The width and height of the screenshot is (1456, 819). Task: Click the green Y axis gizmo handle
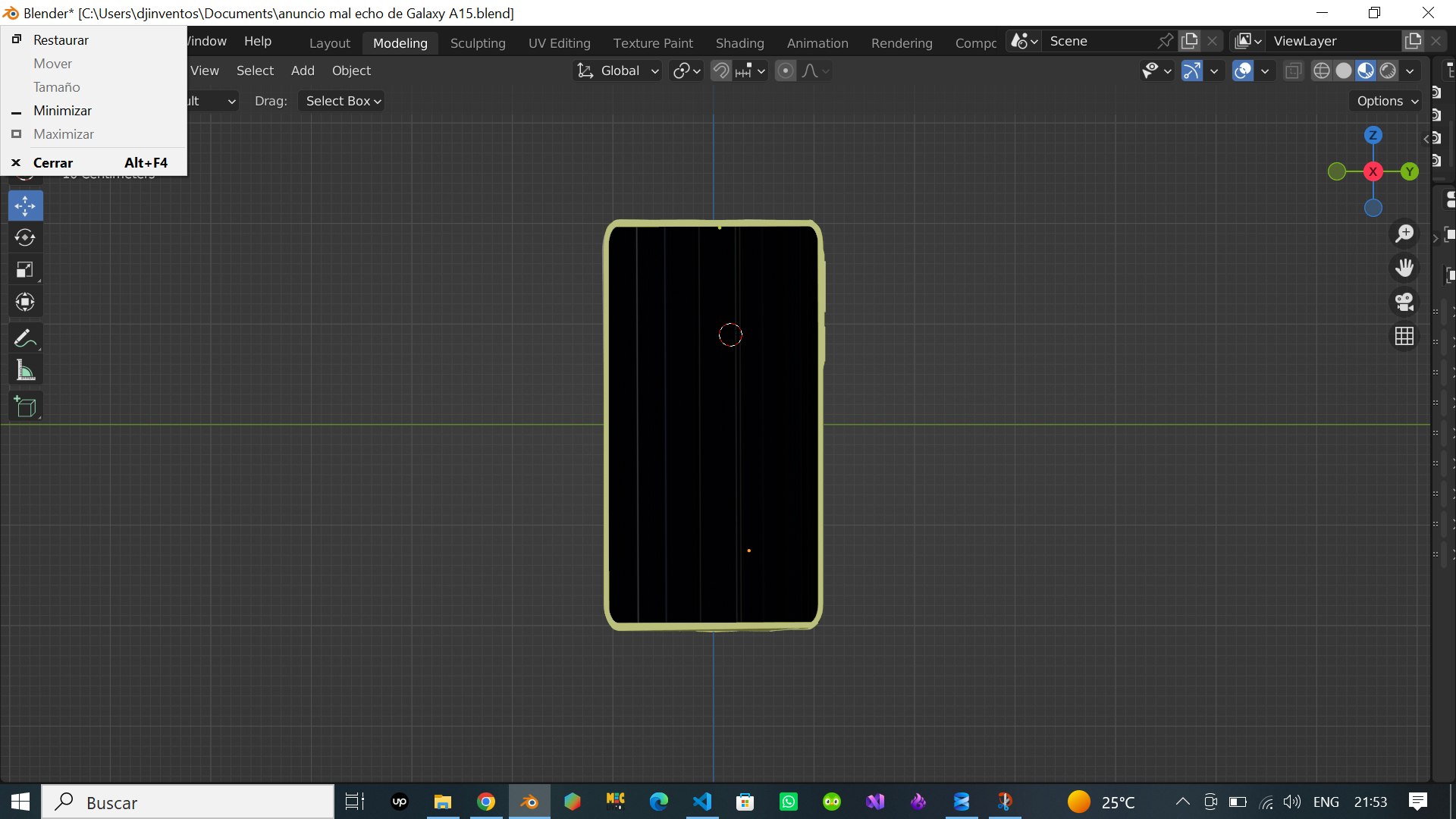click(1409, 171)
